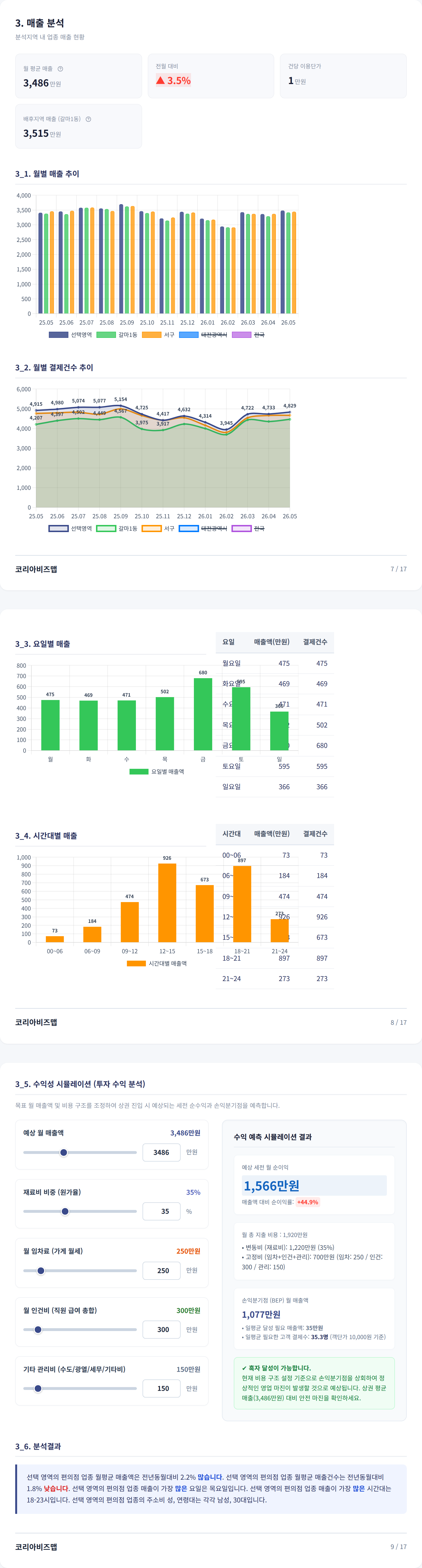Screen dimensions: 422x1568
Task: Click the 21~24 row label in table
Action: coord(231,978)
